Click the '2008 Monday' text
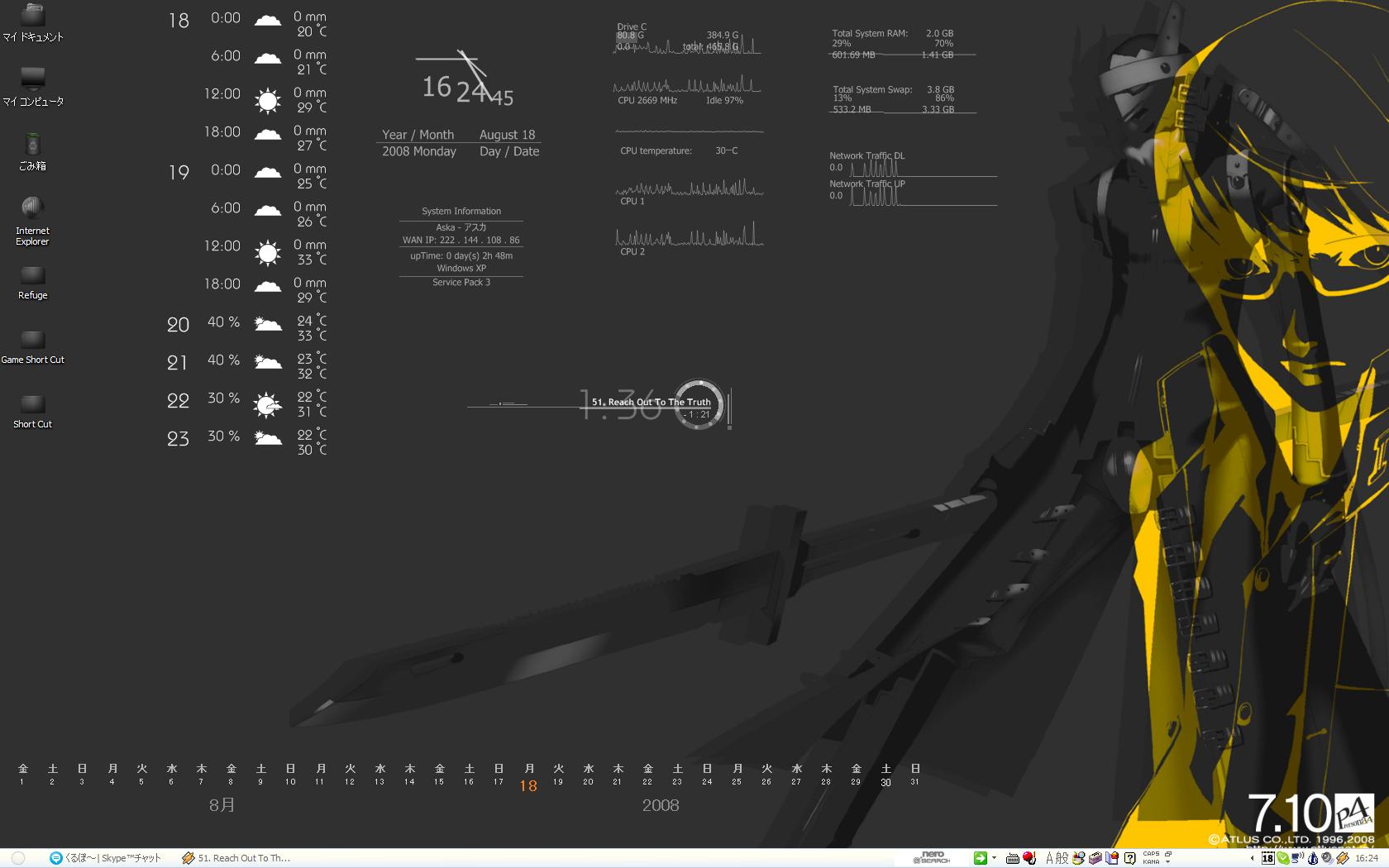This screenshot has height=868, width=1389. [419, 151]
